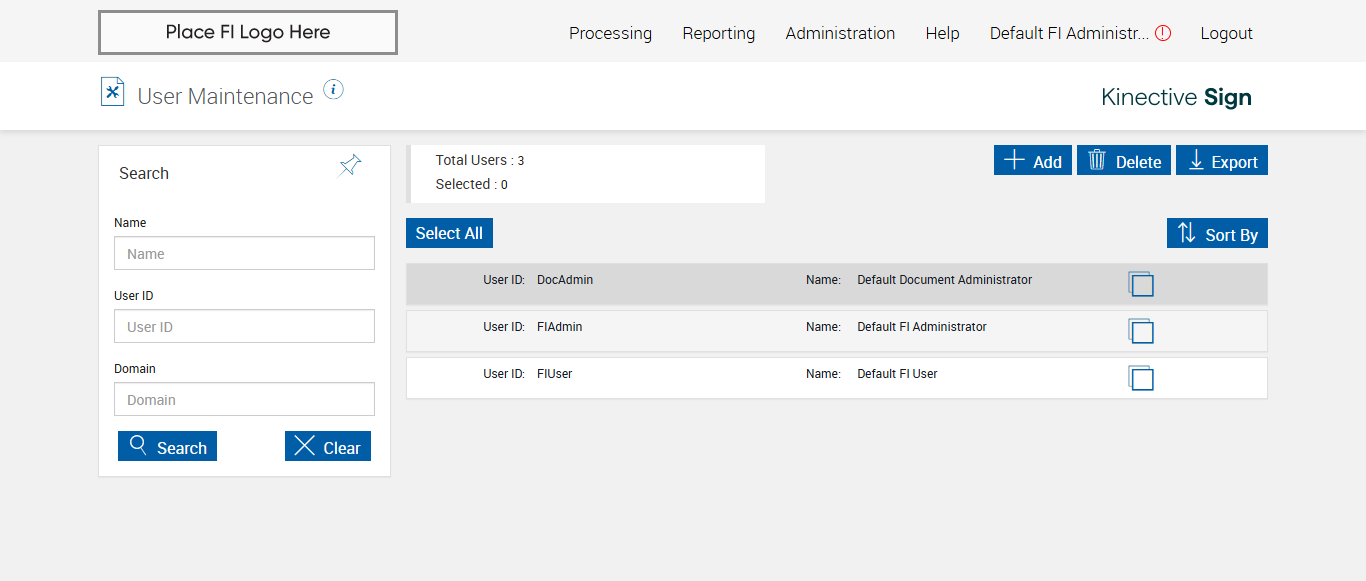Click the User Maintenance page icon
1366x581 pixels.
tap(112, 92)
